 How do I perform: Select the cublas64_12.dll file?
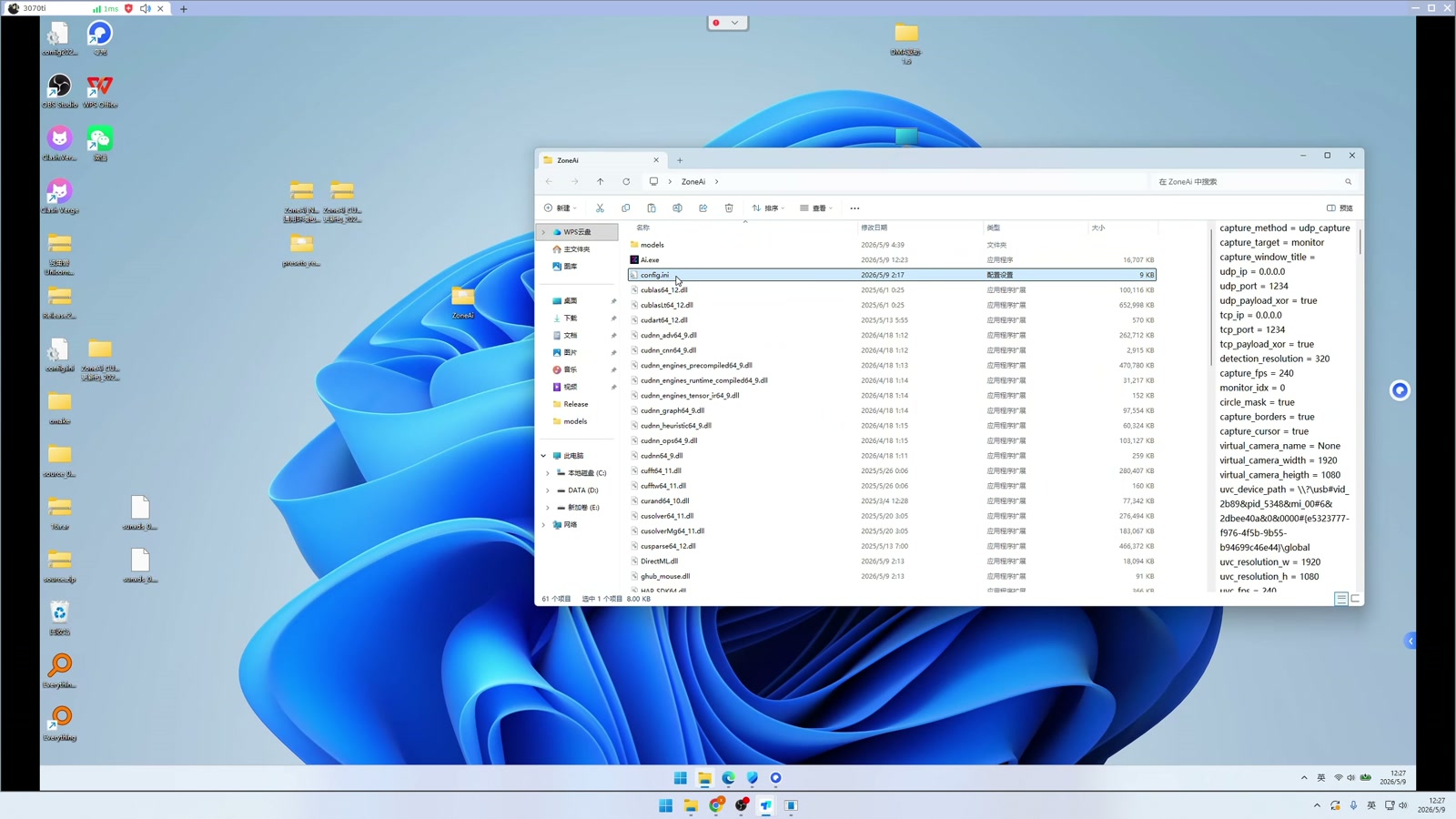coord(893,290)
